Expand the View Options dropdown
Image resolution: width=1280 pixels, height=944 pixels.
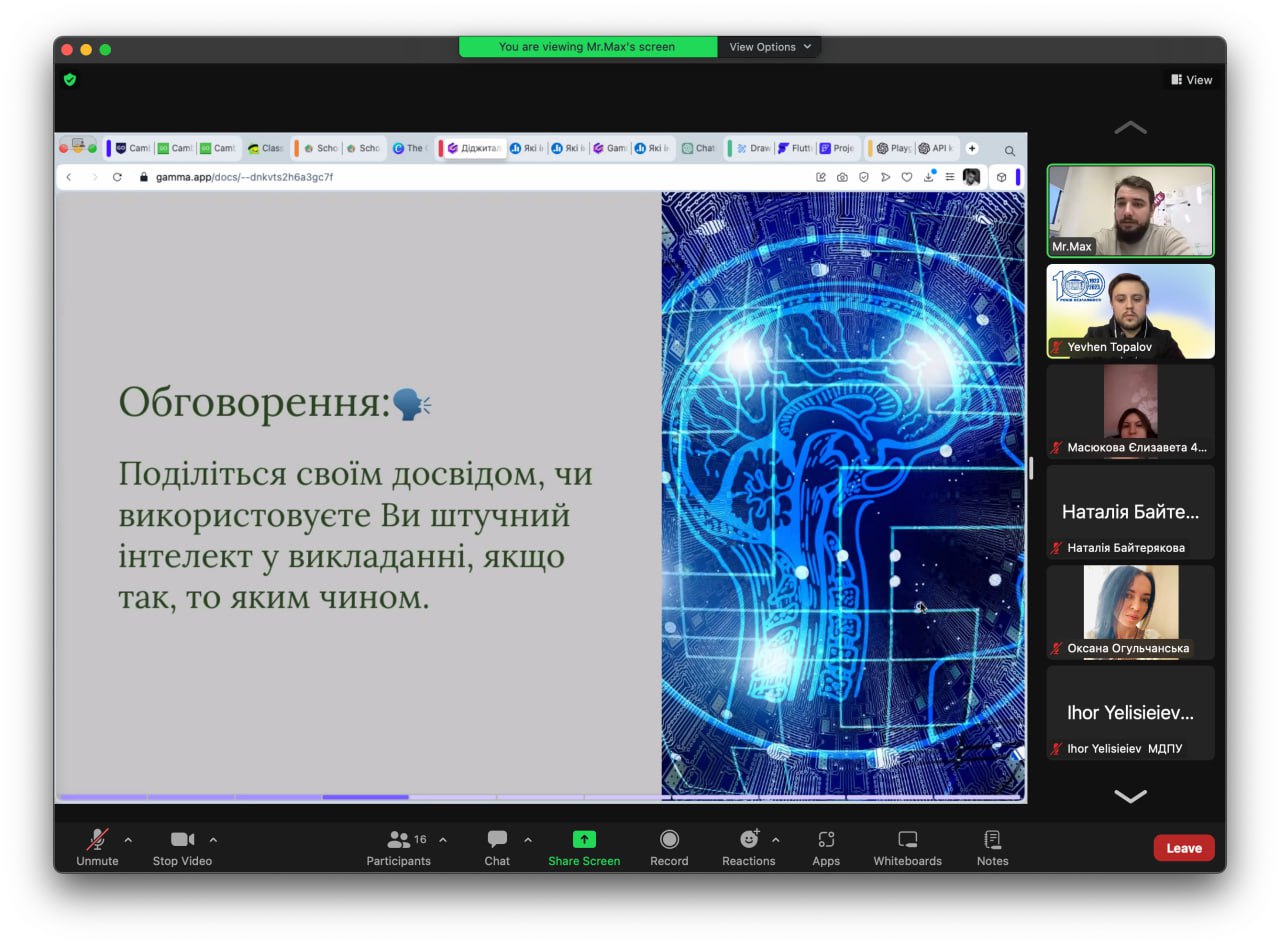(769, 47)
